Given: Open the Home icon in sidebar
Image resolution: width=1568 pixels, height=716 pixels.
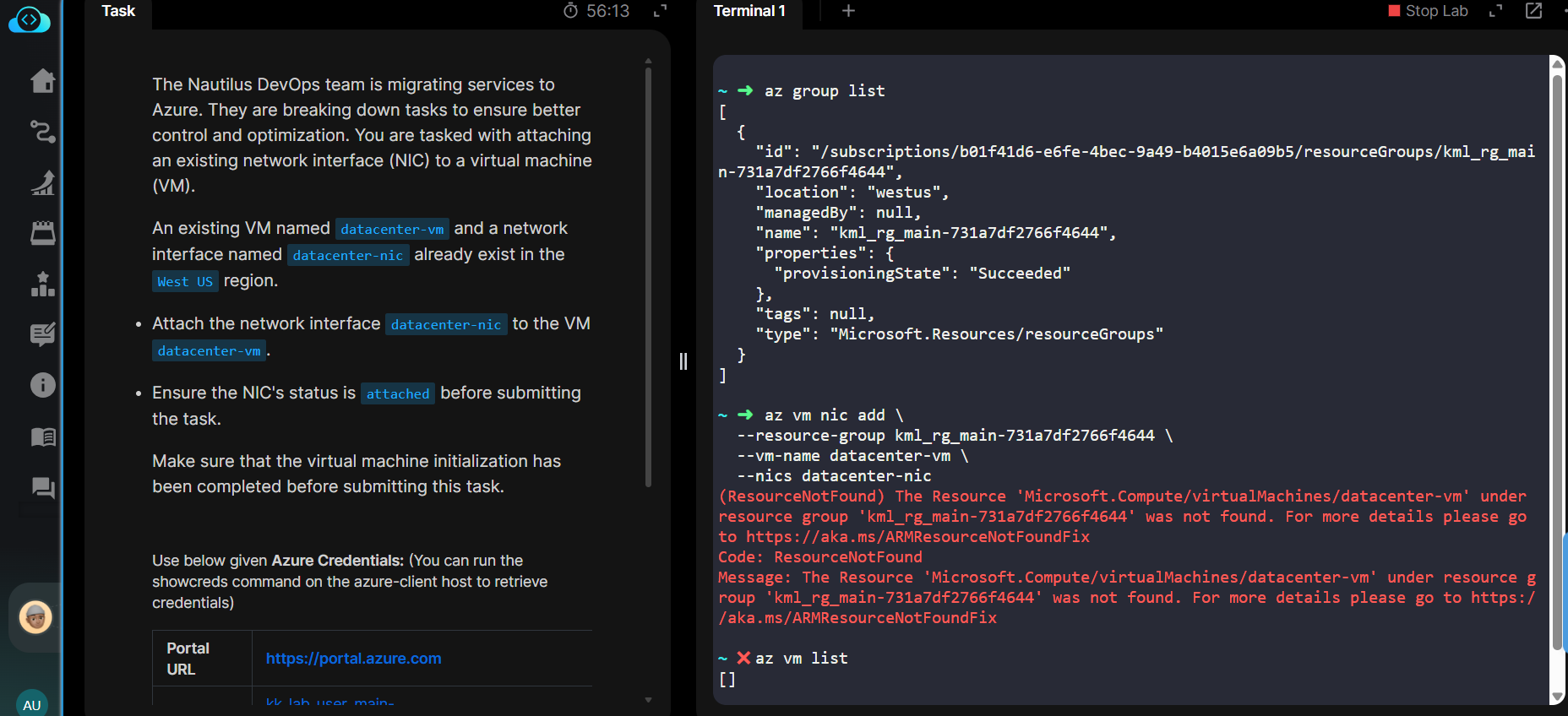Looking at the screenshot, I should (x=42, y=81).
